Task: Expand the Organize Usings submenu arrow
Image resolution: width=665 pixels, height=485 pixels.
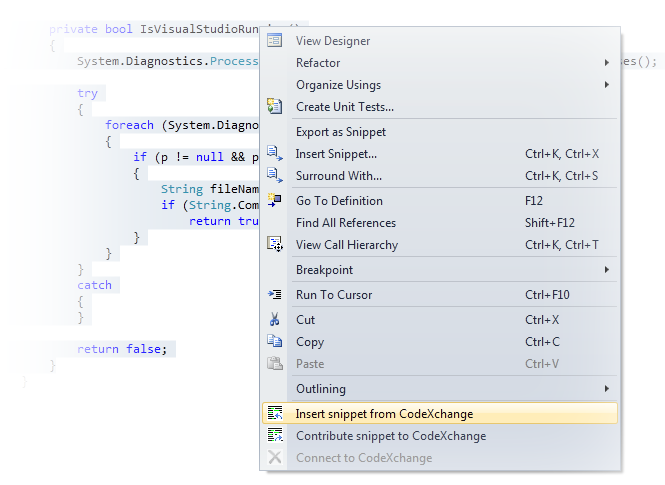Action: pos(607,85)
